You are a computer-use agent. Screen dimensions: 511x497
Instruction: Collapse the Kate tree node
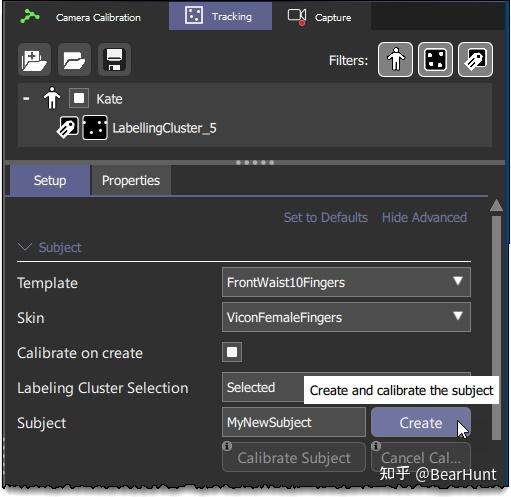click(26, 99)
